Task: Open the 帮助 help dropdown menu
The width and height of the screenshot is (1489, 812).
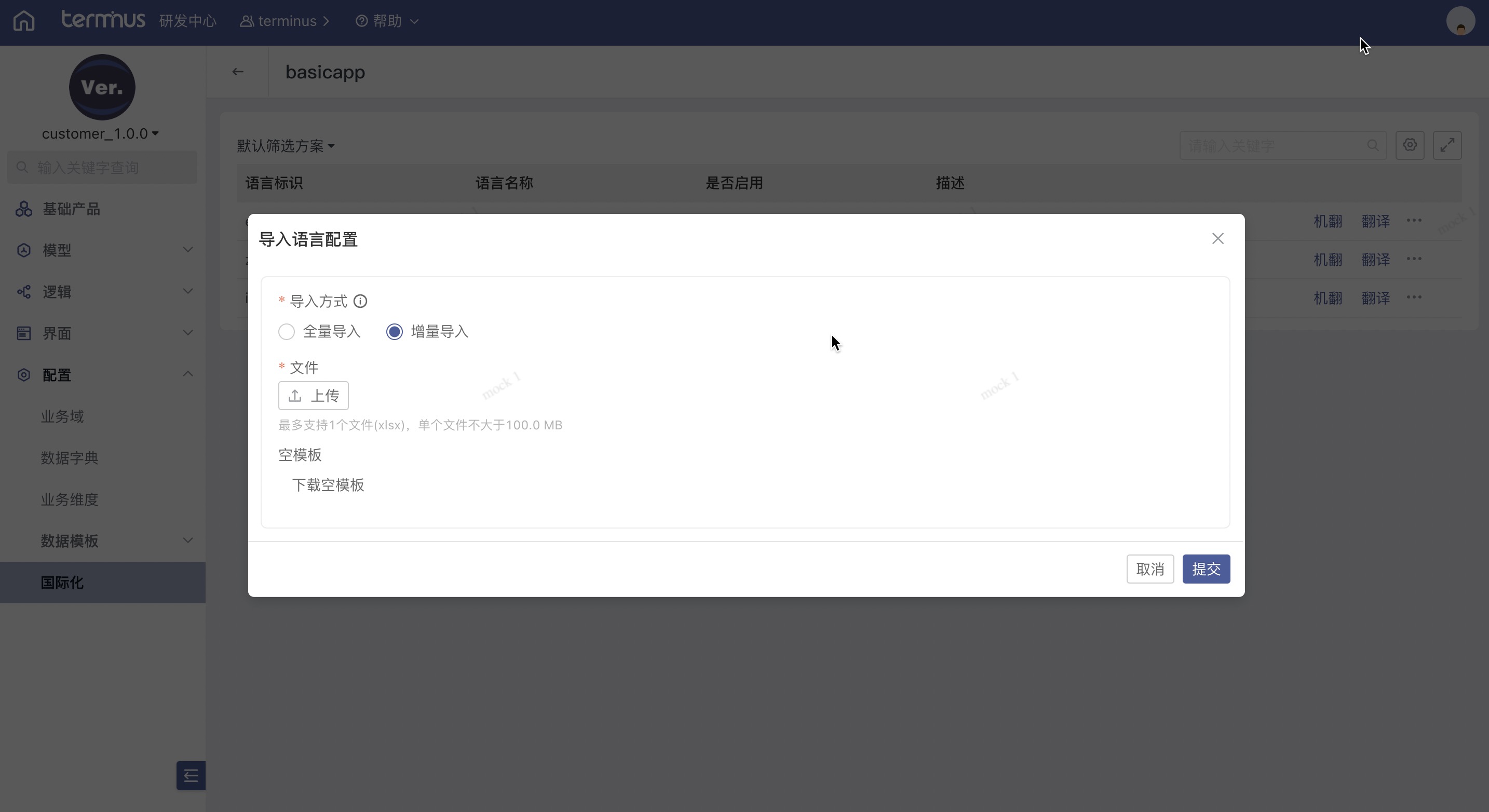Action: [x=387, y=21]
